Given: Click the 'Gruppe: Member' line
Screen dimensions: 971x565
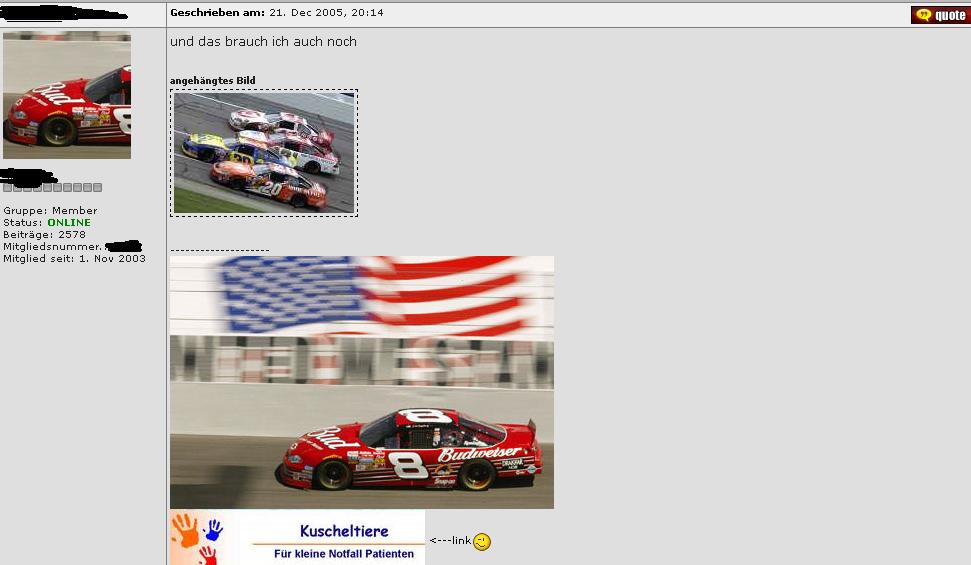Looking at the screenshot, I should point(50,211).
